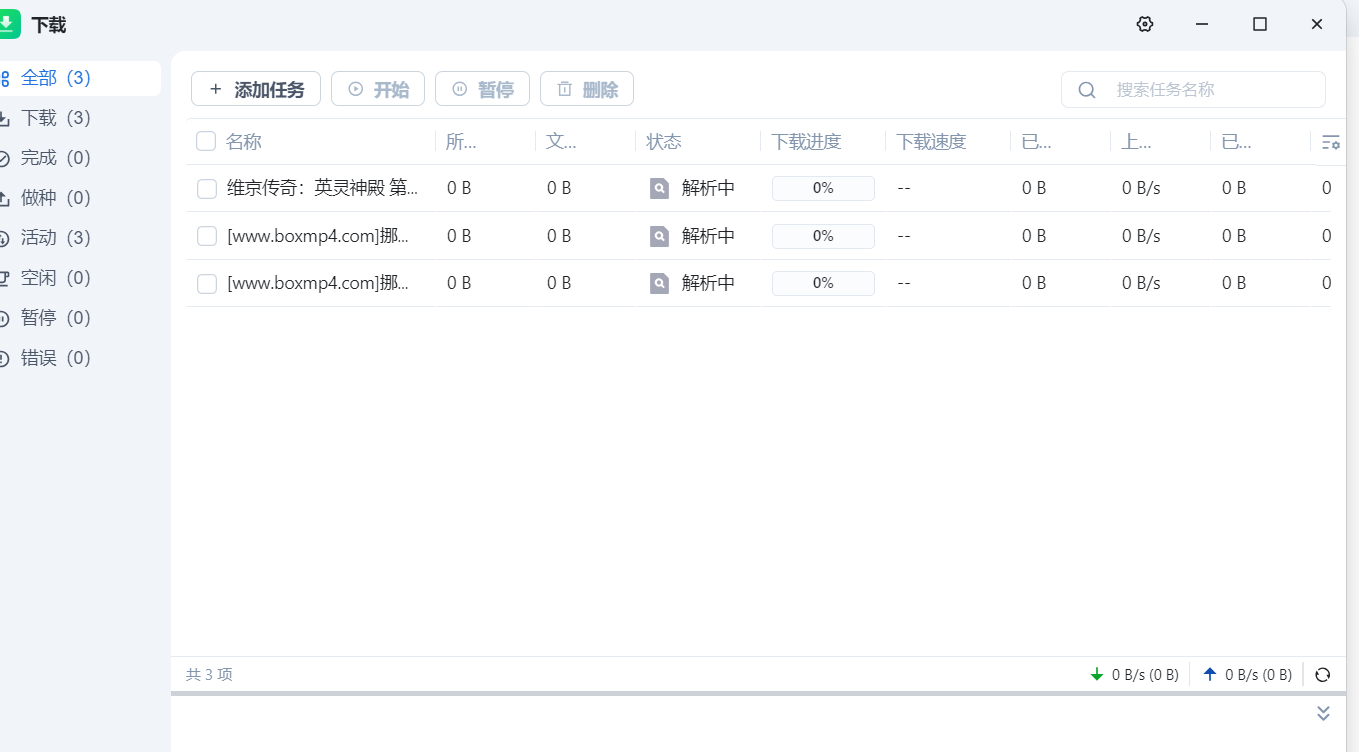Click the plus icon on 添加任务
Image resolution: width=1359 pixels, height=752 pixels.
click(x=215, y=89)
